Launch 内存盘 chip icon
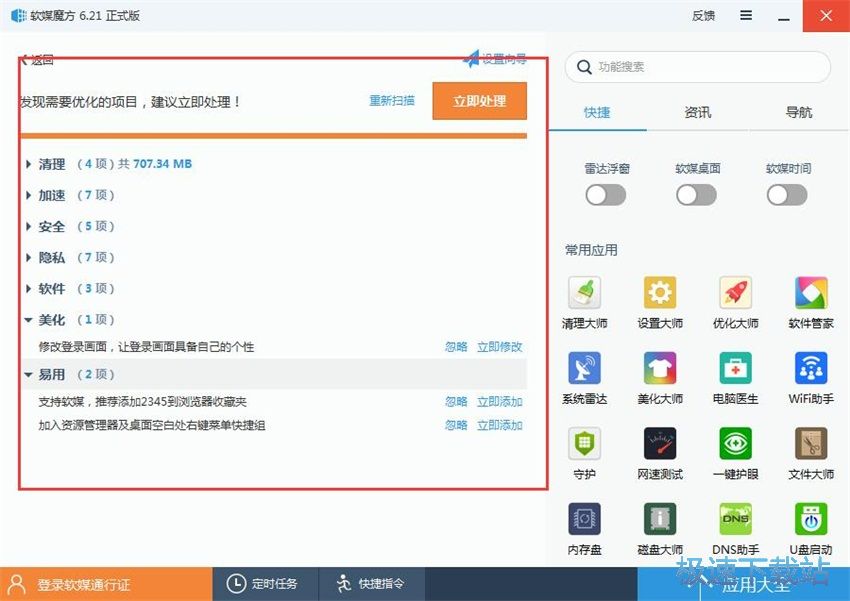Screen dimensions: 850x601 584,519
